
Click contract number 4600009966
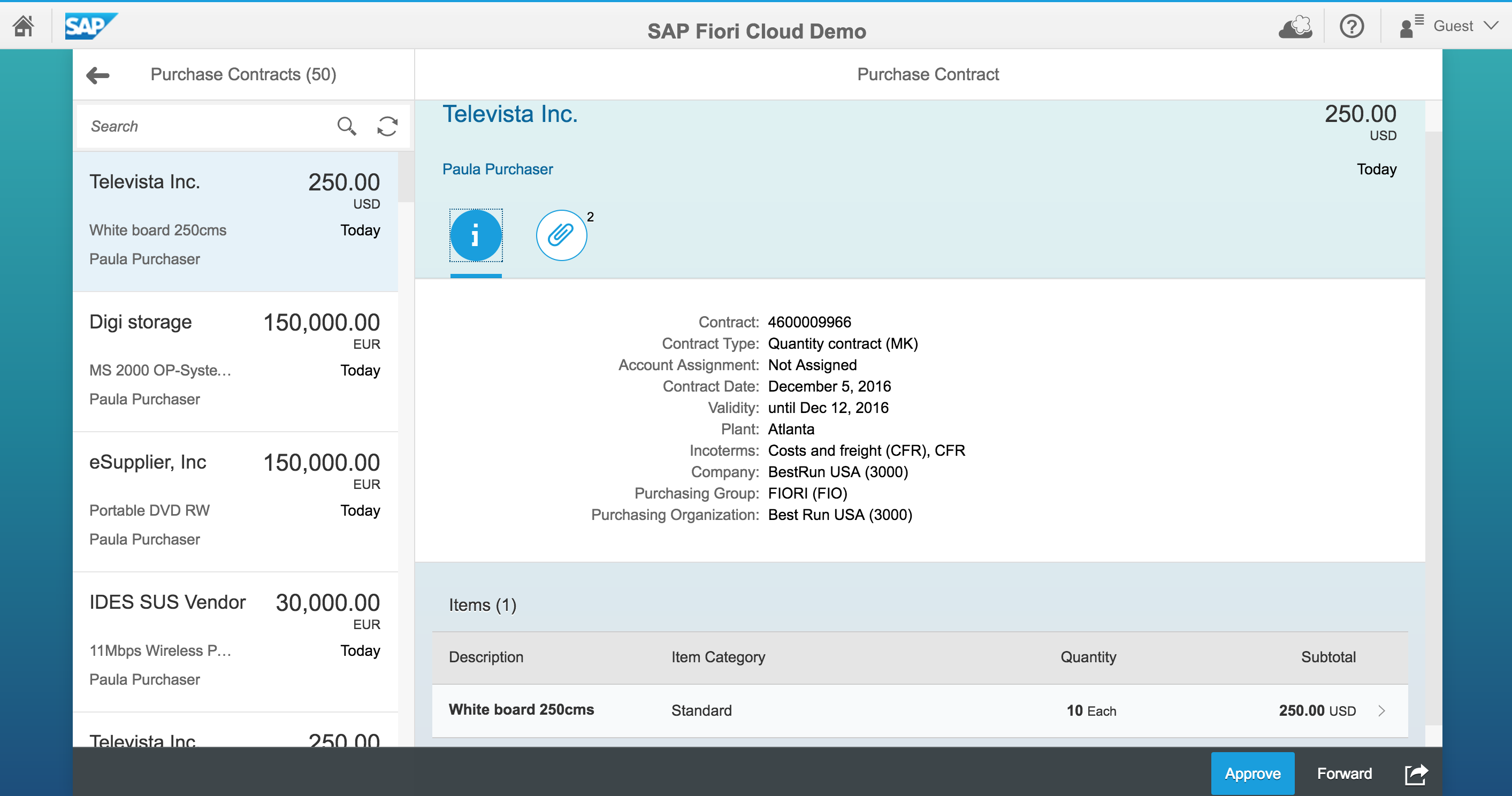(x=810, y=322)
